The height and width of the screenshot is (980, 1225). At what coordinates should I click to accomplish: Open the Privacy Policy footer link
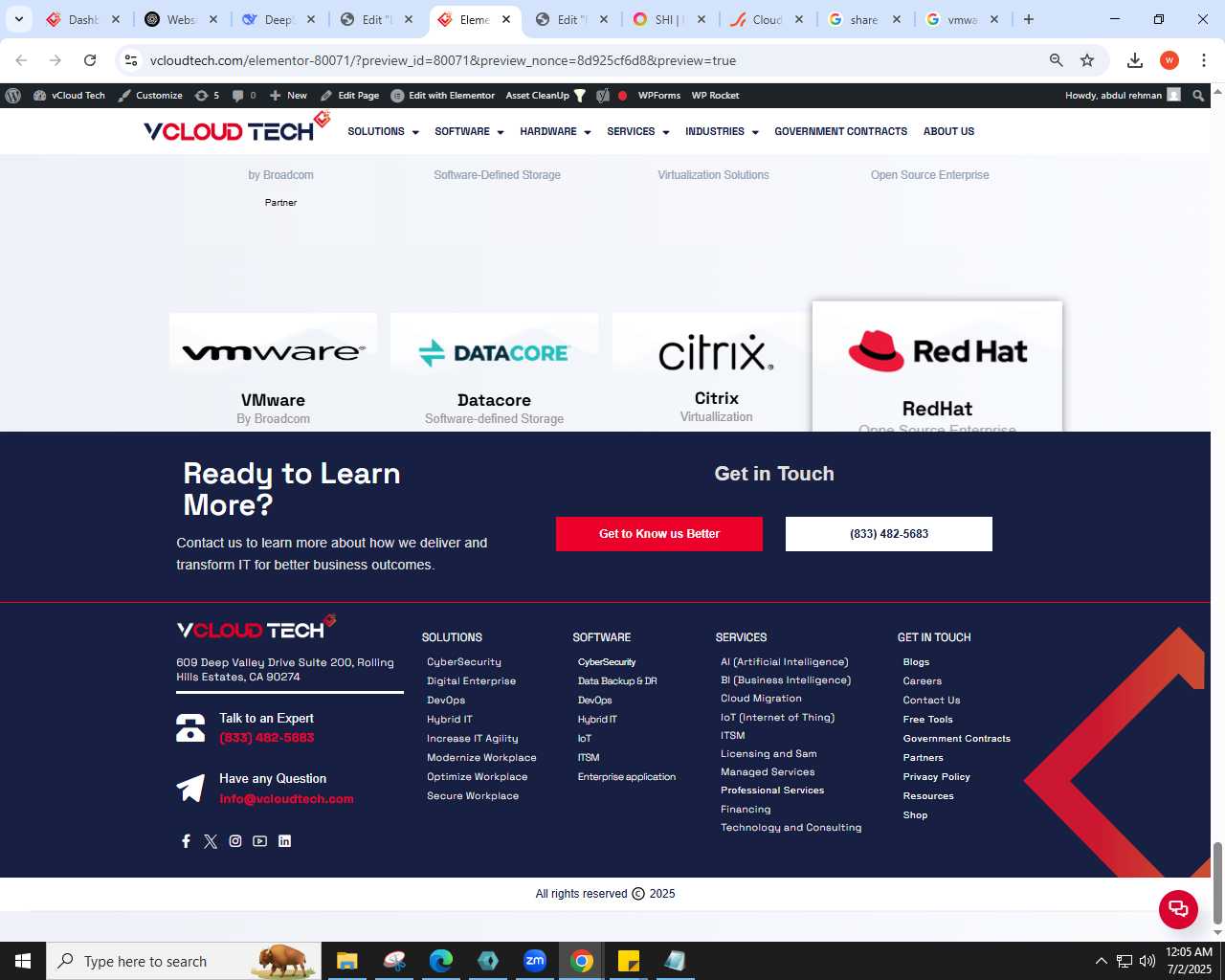tap(936, 777)
